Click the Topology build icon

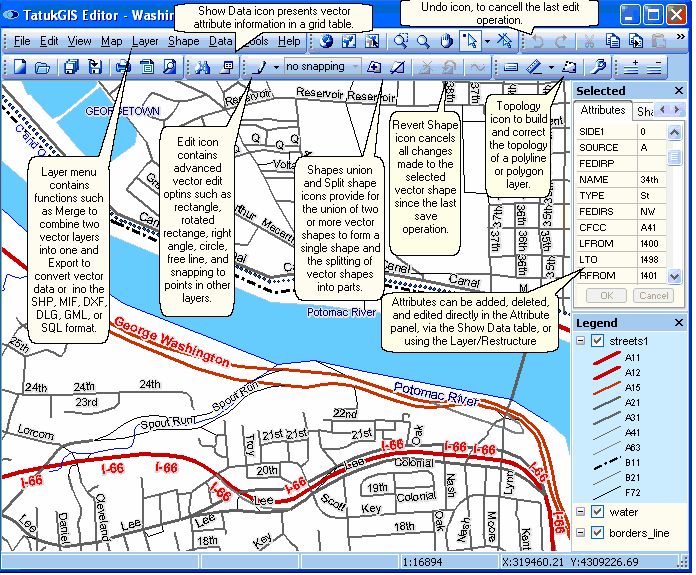[x=569, y=67]
